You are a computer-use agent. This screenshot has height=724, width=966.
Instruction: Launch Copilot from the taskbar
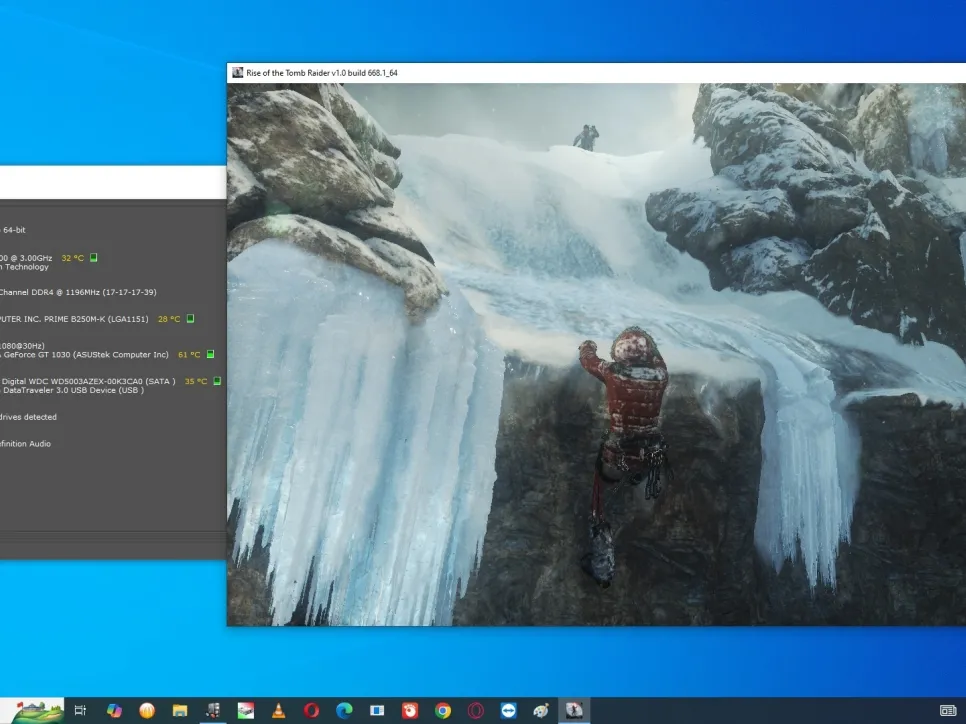coord(114,710)
